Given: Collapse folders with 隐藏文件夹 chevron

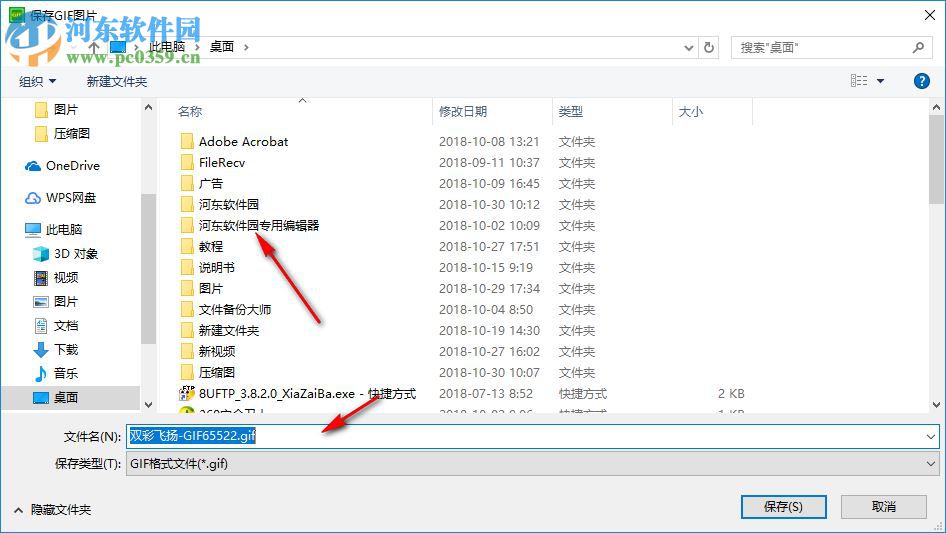Looking at the screenshot, I should pos(18,510).
